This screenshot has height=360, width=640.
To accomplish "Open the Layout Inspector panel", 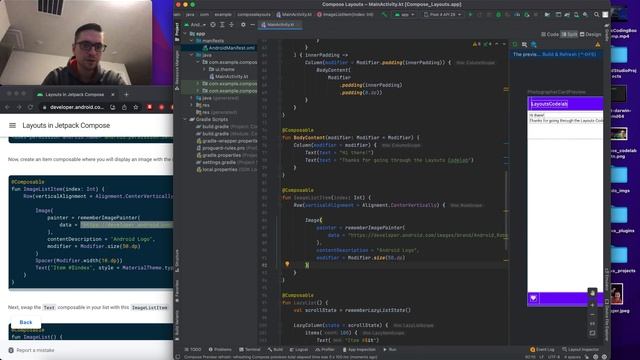I will pos(580,349).
